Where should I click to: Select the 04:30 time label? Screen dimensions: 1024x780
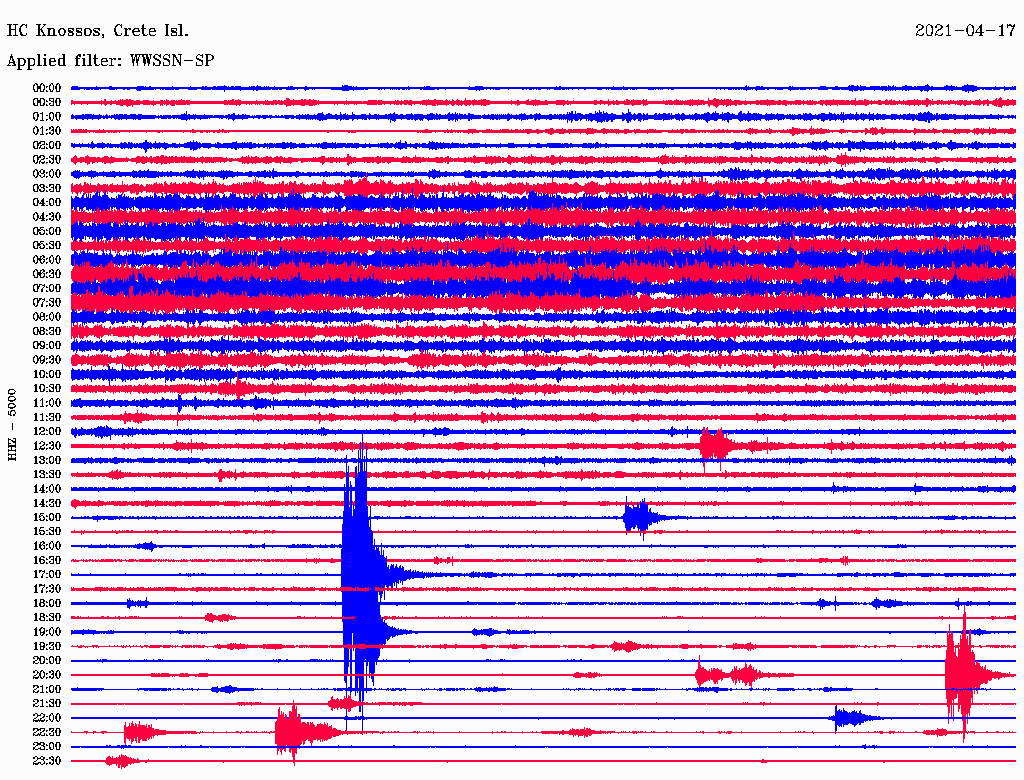click(47, 217)
